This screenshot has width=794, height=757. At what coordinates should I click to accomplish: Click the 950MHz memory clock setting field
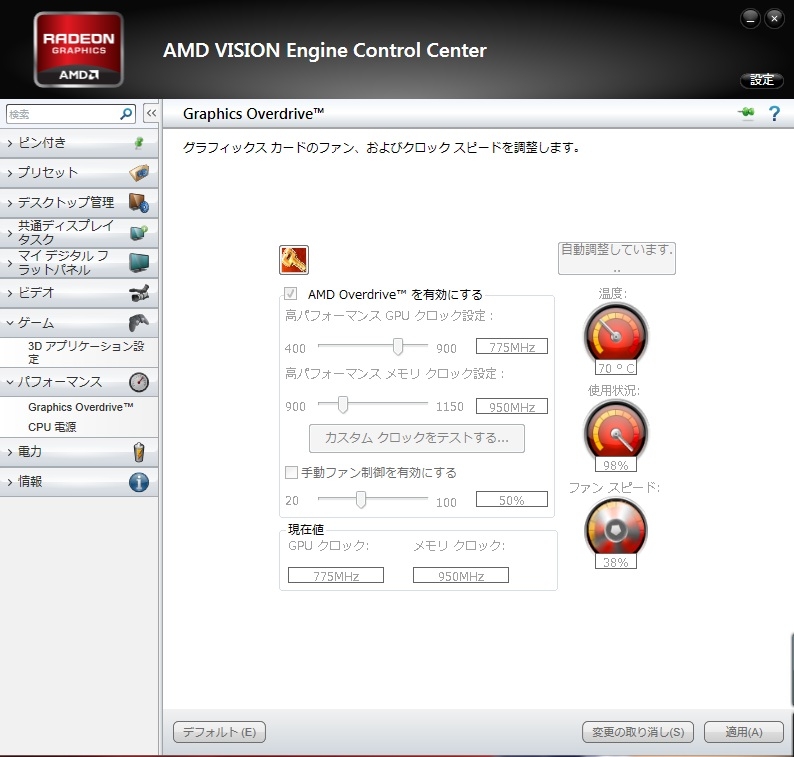(511, 406)
